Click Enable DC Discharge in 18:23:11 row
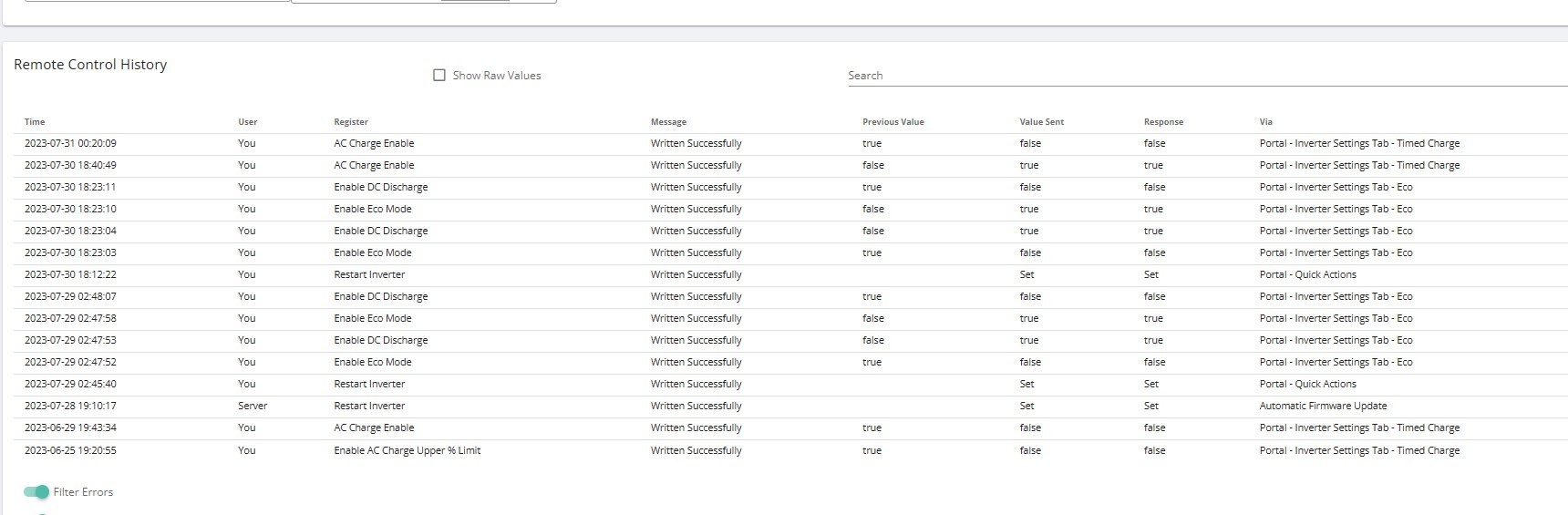Image resolution: width=1568 pixels, height=515 pixels. (x=380, y=188)
